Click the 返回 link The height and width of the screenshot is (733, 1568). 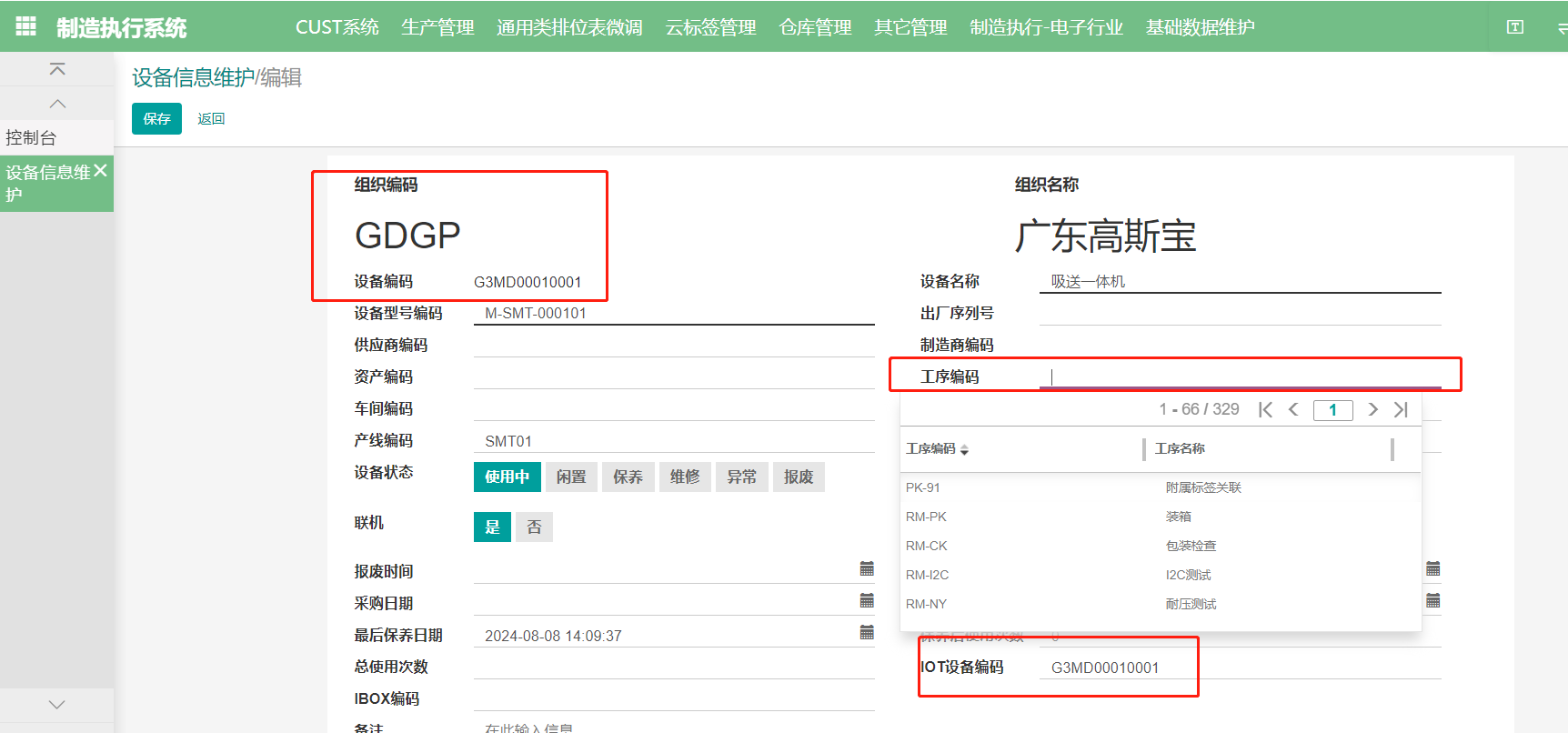click(x=211, y=119)
